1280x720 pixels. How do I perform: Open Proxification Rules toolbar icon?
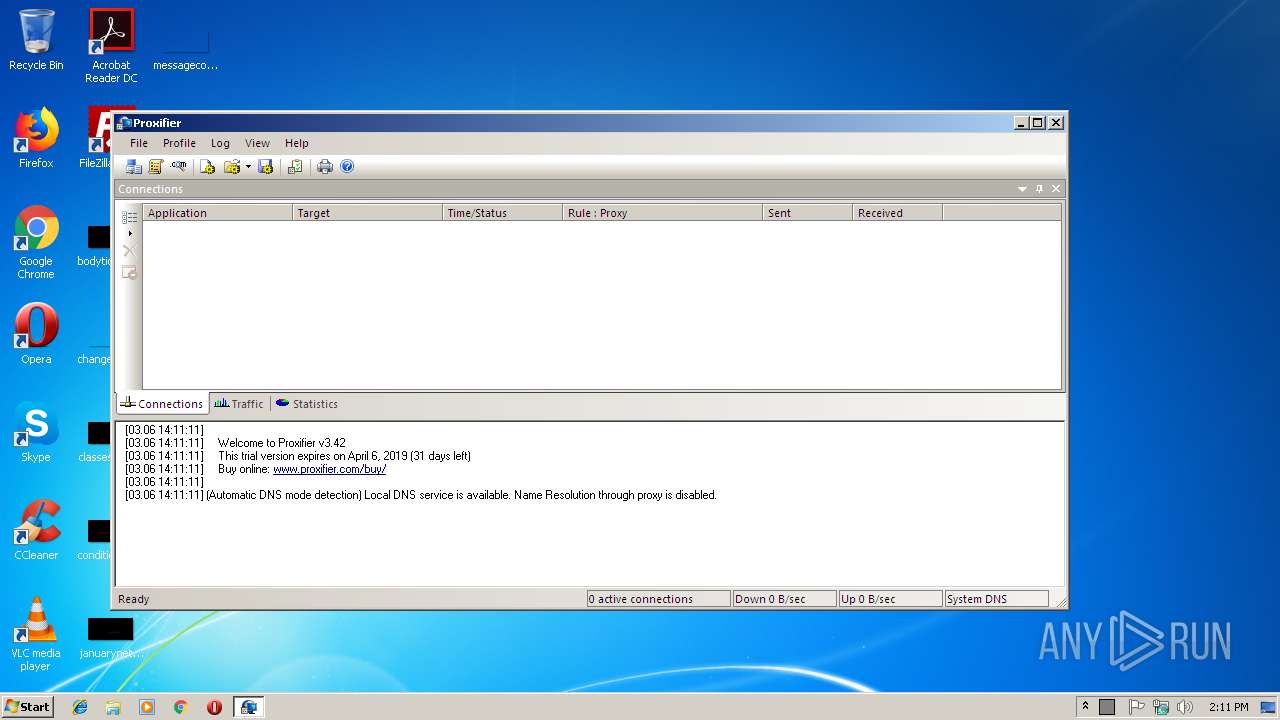[156, 167]
